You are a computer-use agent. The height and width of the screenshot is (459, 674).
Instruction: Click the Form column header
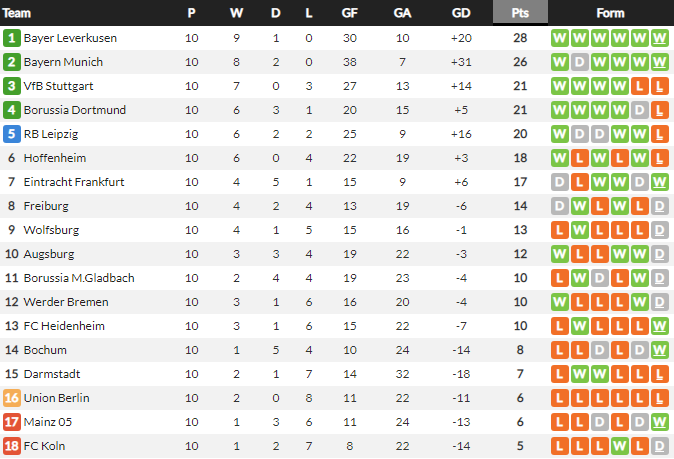coord(610,13)
